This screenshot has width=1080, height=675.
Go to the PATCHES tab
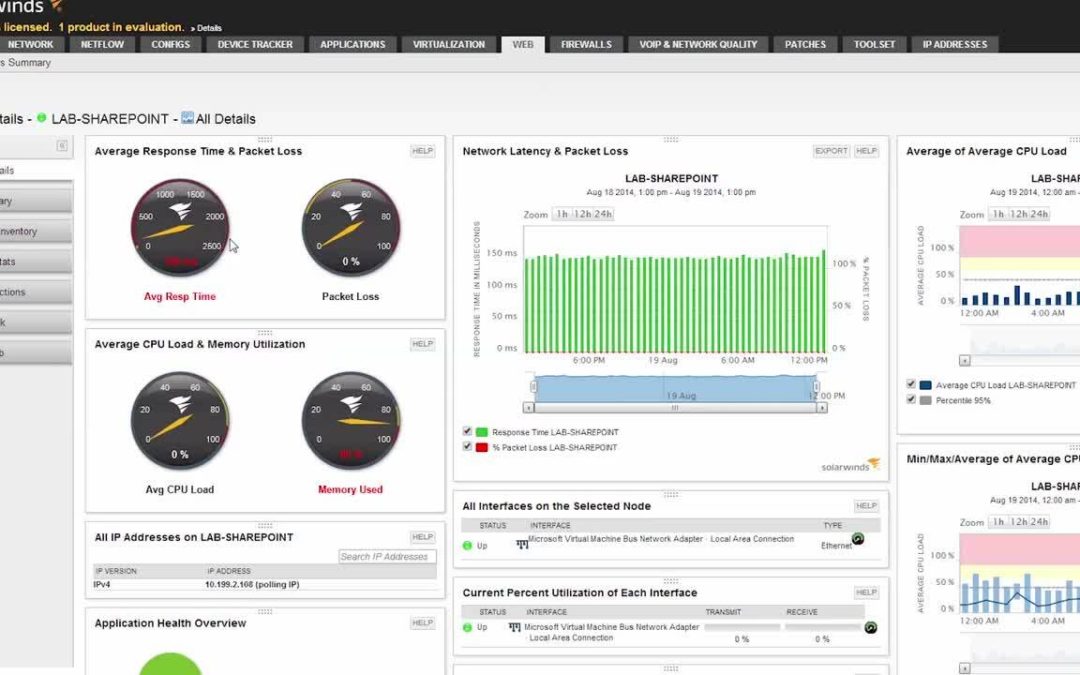tap(805, 44)
